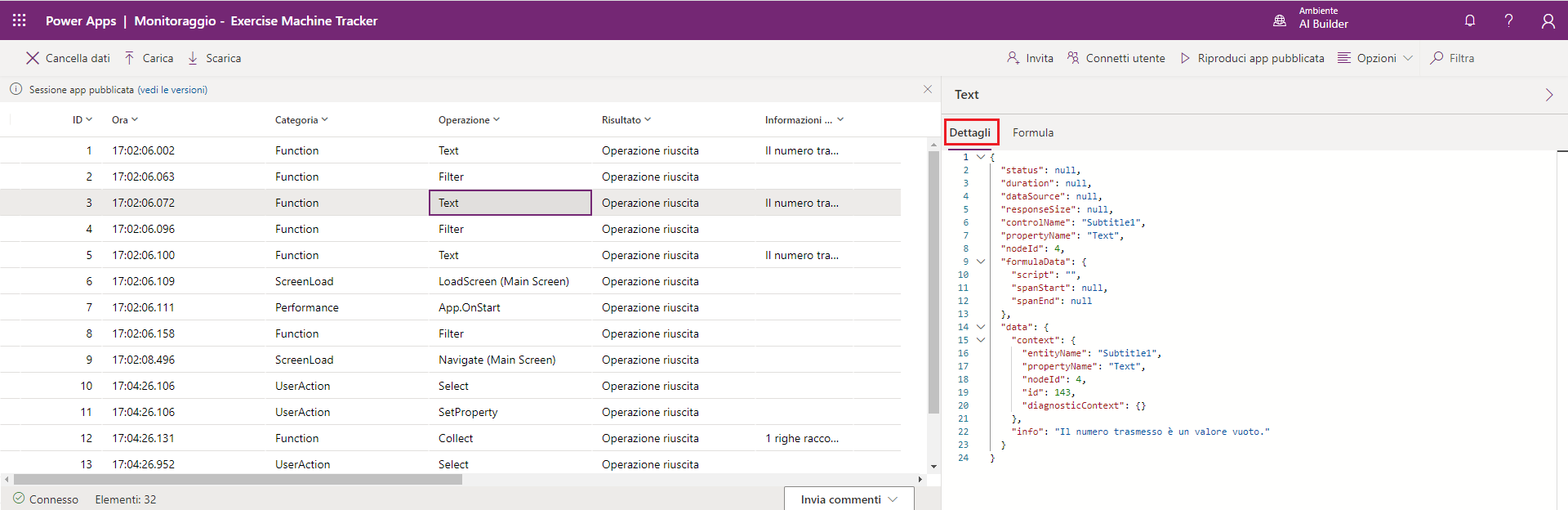The height and width of the screenshot is (510, 1568).
Task: Select the App.OnStart operation cell
Action: point(510,307)
